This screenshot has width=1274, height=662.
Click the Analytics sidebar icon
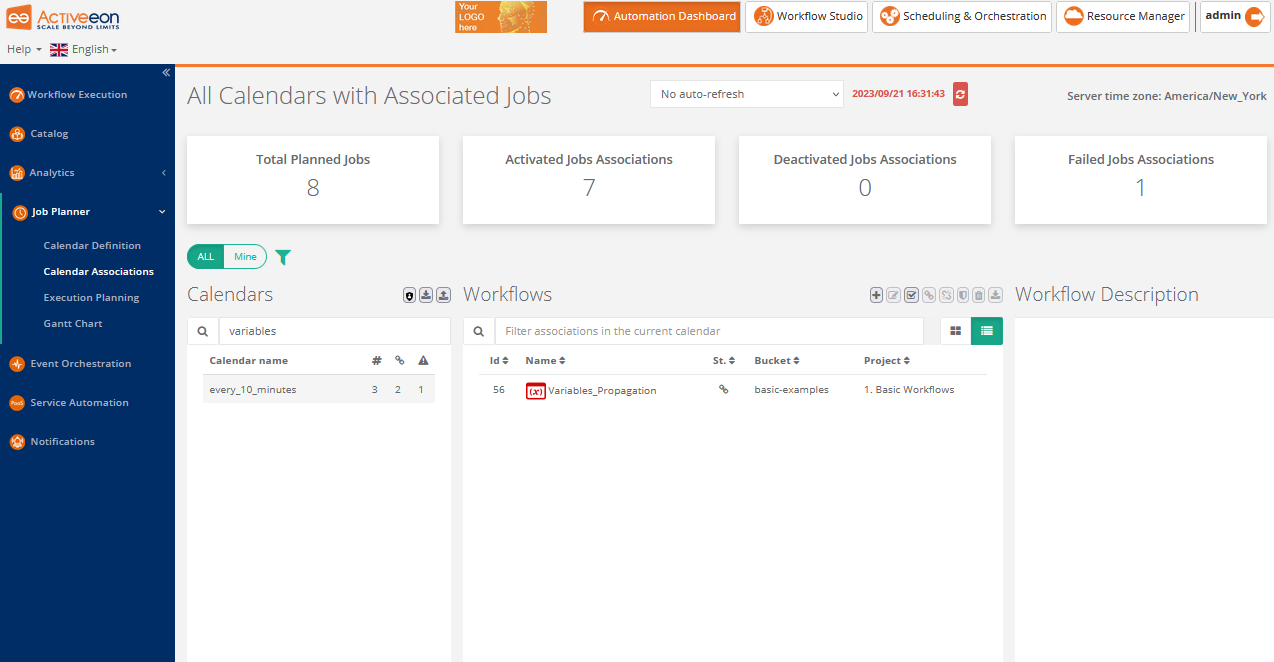coord(16,173)
